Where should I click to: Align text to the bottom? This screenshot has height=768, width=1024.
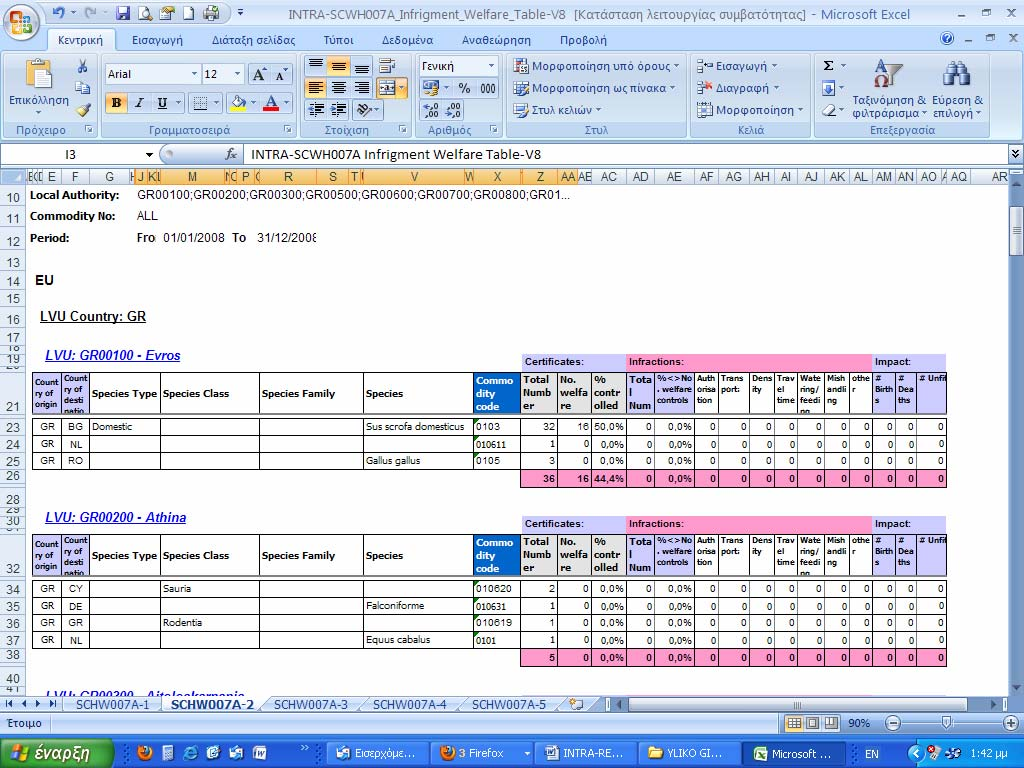(361, 65)
